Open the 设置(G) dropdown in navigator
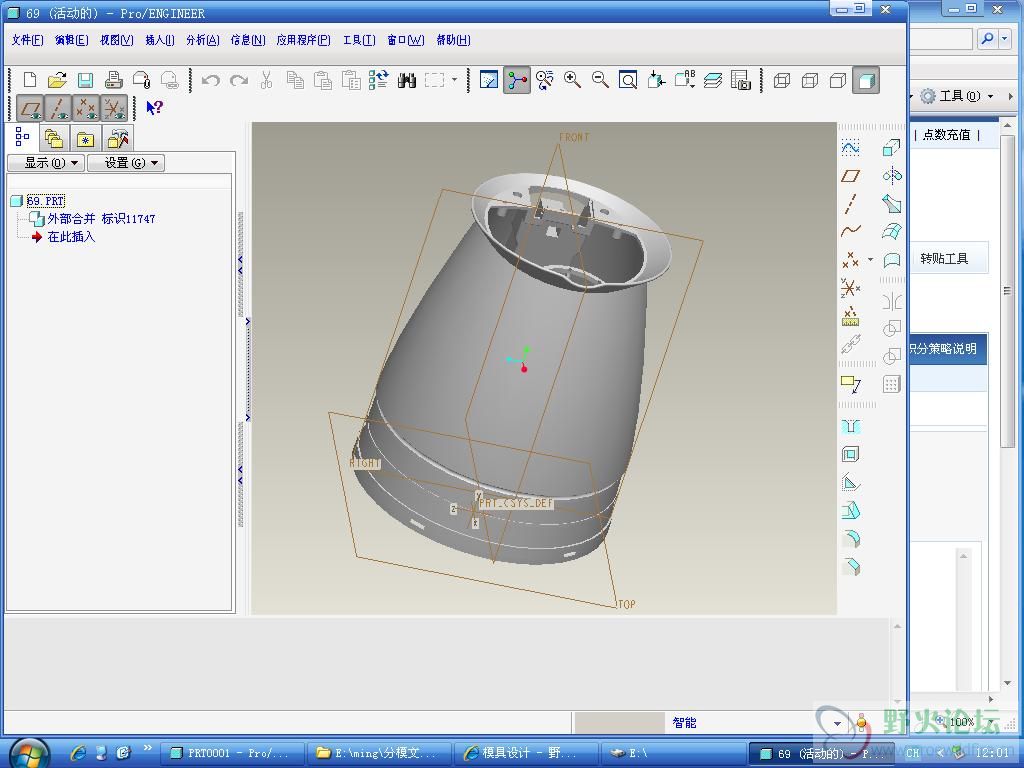The height and width of the screenshot is (768, 1024). pyautogui.click(x=126, y=163)
